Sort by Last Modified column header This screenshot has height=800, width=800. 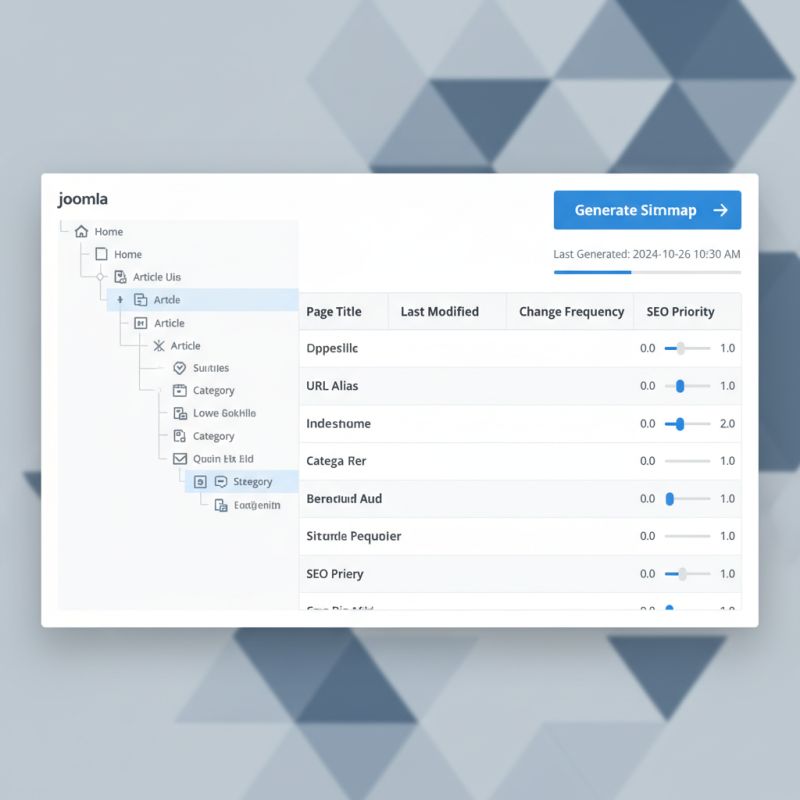click(440, 312)
